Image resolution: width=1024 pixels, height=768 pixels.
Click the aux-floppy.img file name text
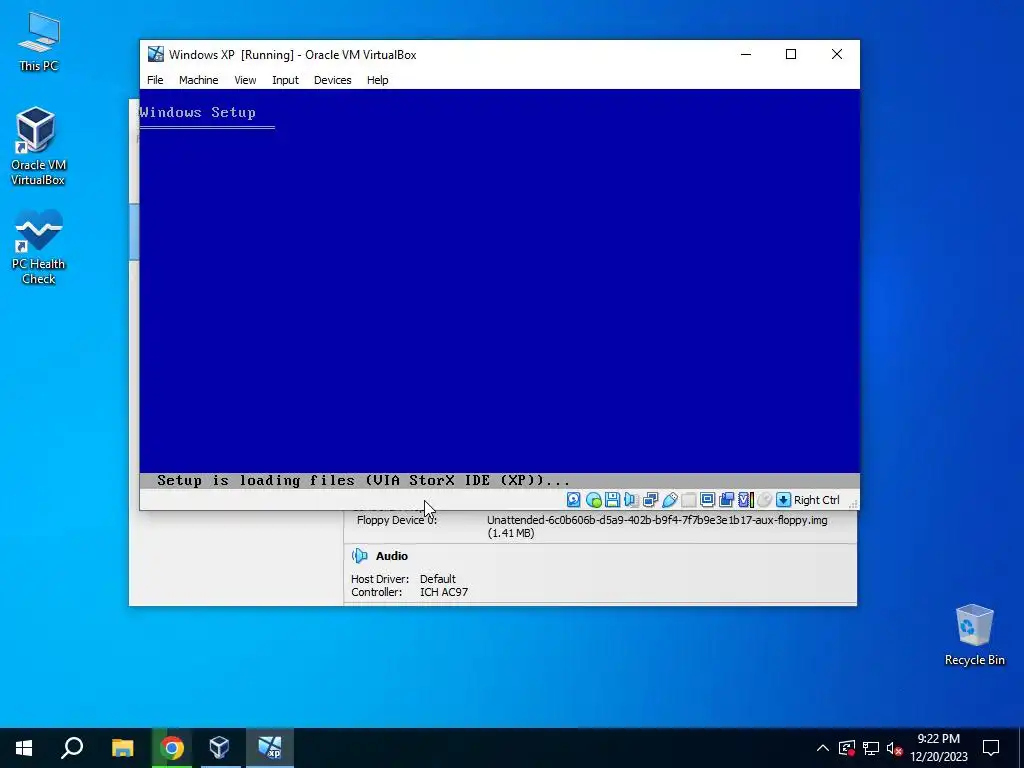pyautogui.click(x=657, y=520)
